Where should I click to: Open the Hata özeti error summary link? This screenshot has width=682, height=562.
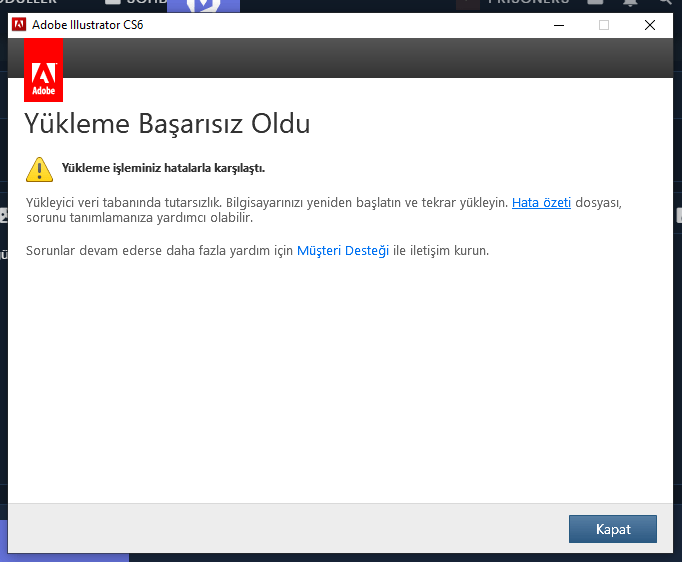pos(541,203)
